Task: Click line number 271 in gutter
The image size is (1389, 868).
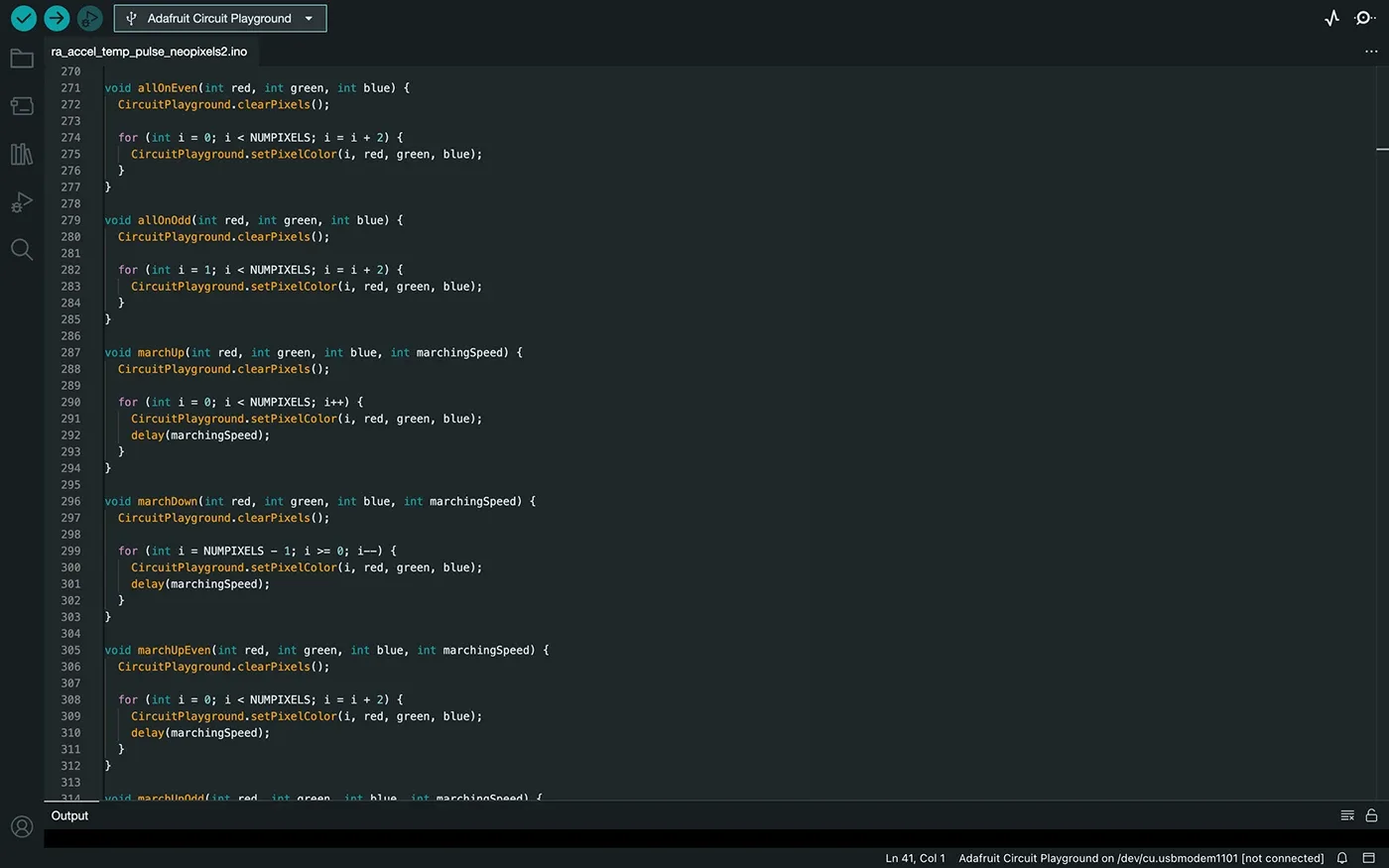Action: tap(70, 88)
